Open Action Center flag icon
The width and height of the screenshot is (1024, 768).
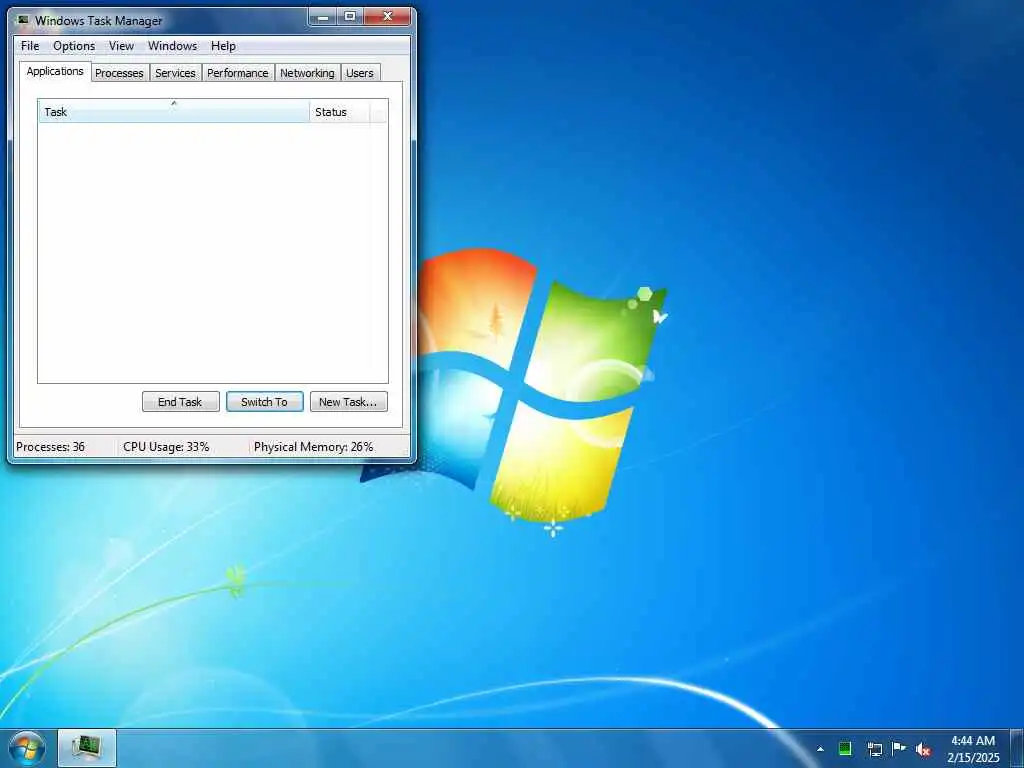click(899, 748)
